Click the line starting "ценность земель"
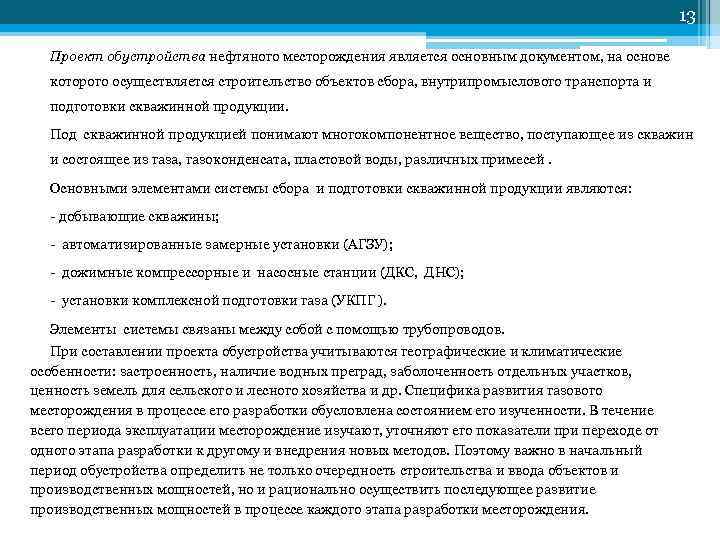 pyautogui.click(x=316, y=391)
